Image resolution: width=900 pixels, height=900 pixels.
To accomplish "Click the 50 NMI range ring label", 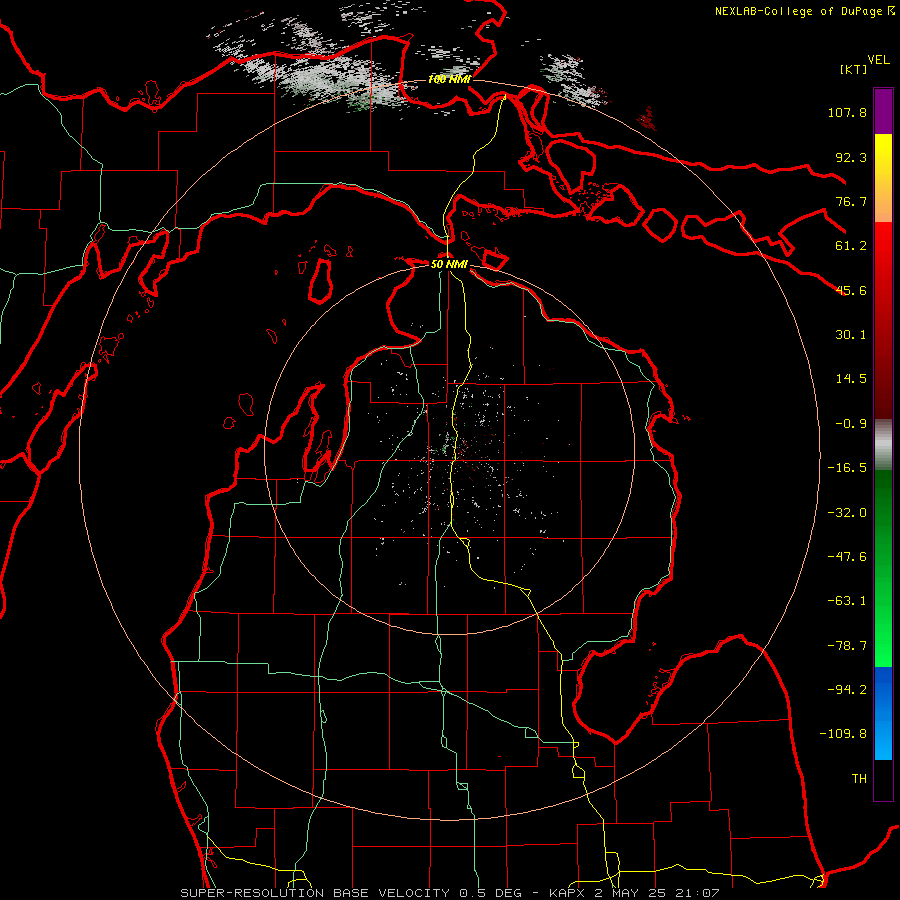I will (449, 264).
